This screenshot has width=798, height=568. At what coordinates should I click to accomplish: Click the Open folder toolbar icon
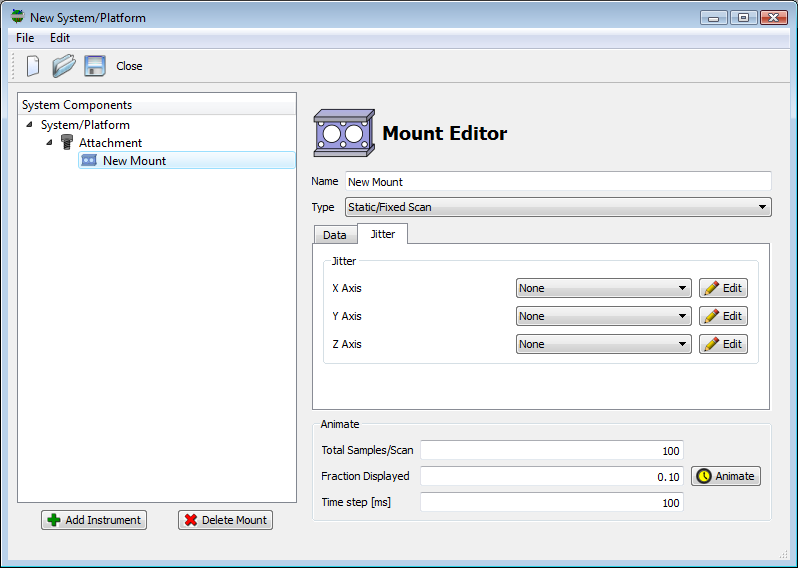(x=64, y=66)
